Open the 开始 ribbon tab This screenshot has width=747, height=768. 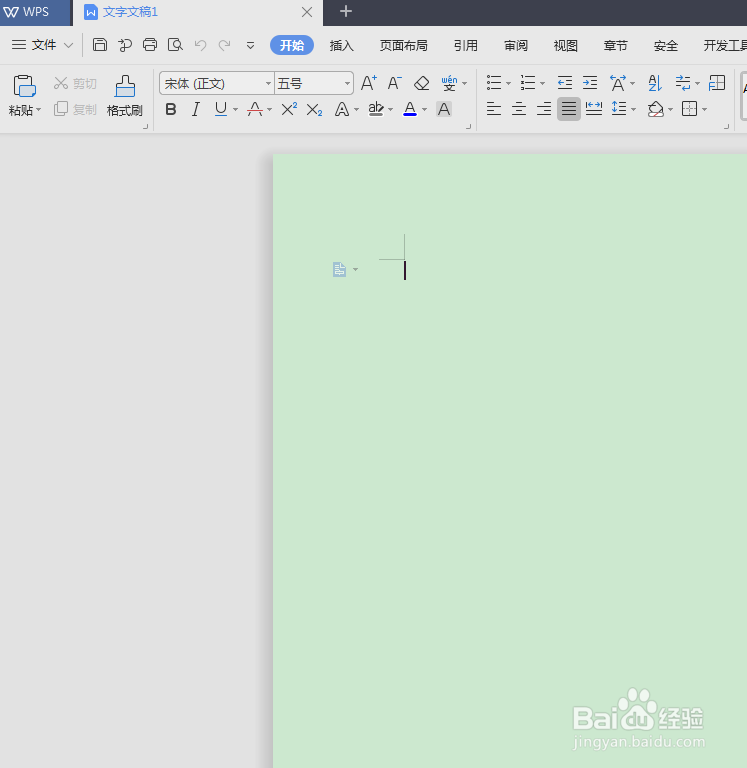tap(292, 46)
